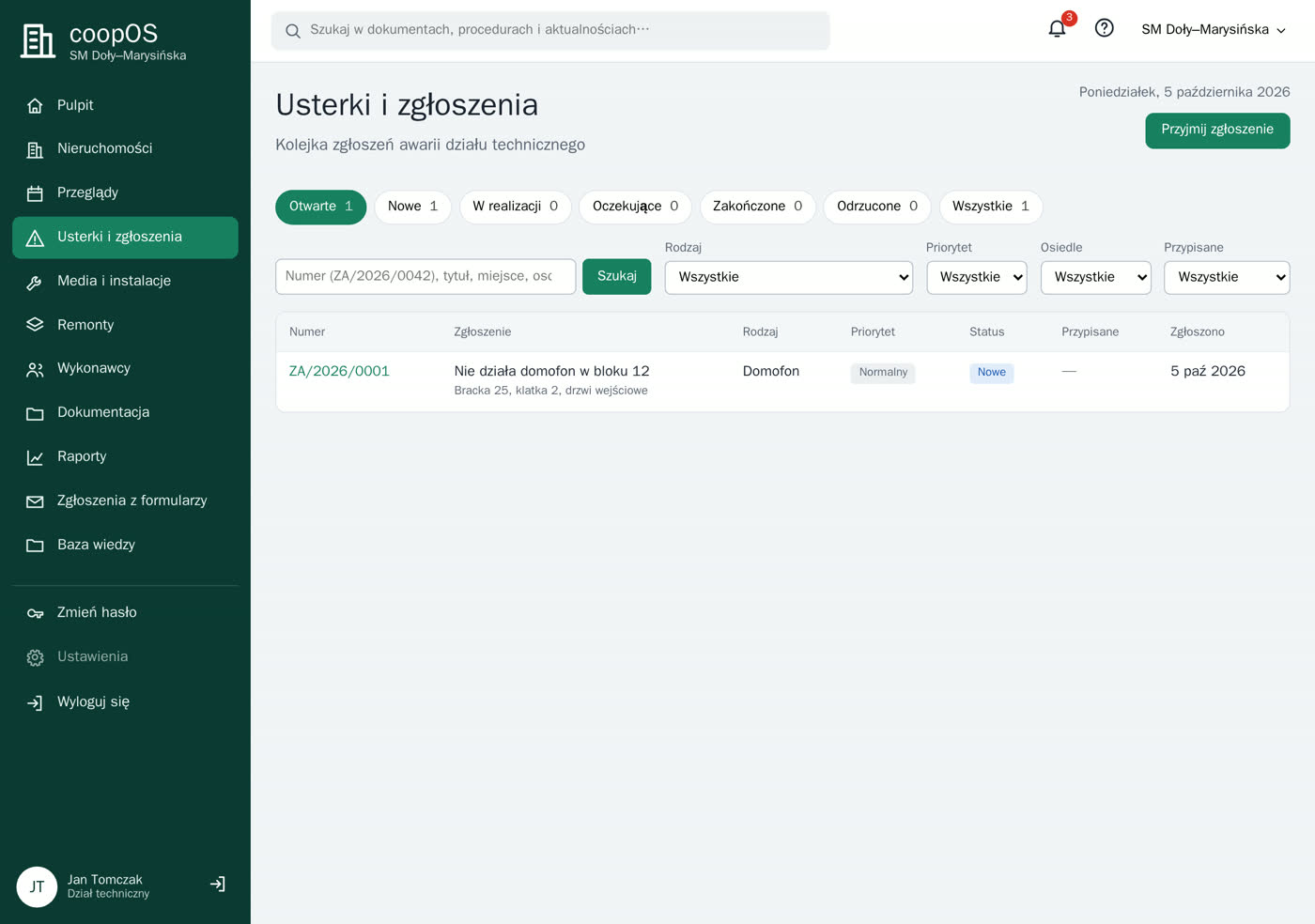Click the Baza wiedzy folder icon

35,546
